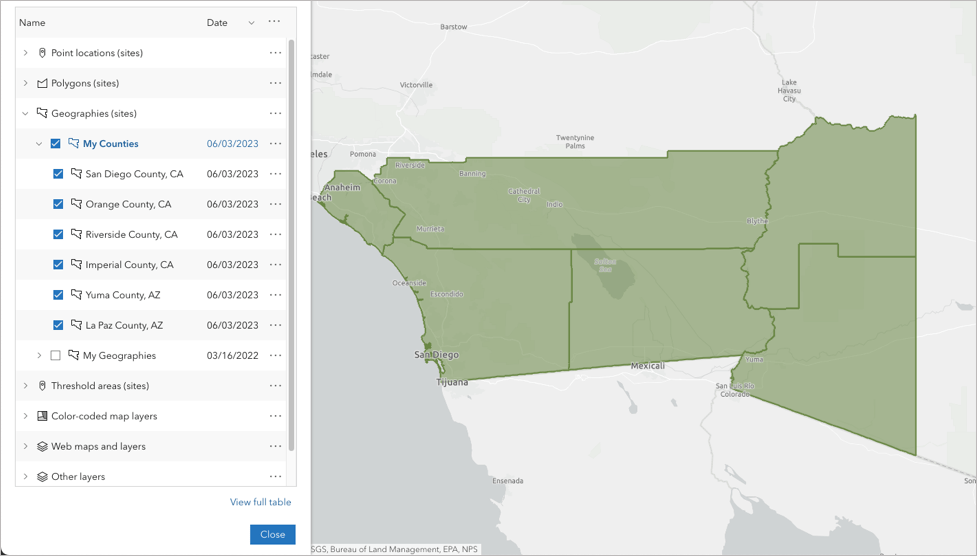Image resolution: width=977 pixels, height=556 pixels.
Task: Open more options for Orange County, CA
Action: click(275, 204)
